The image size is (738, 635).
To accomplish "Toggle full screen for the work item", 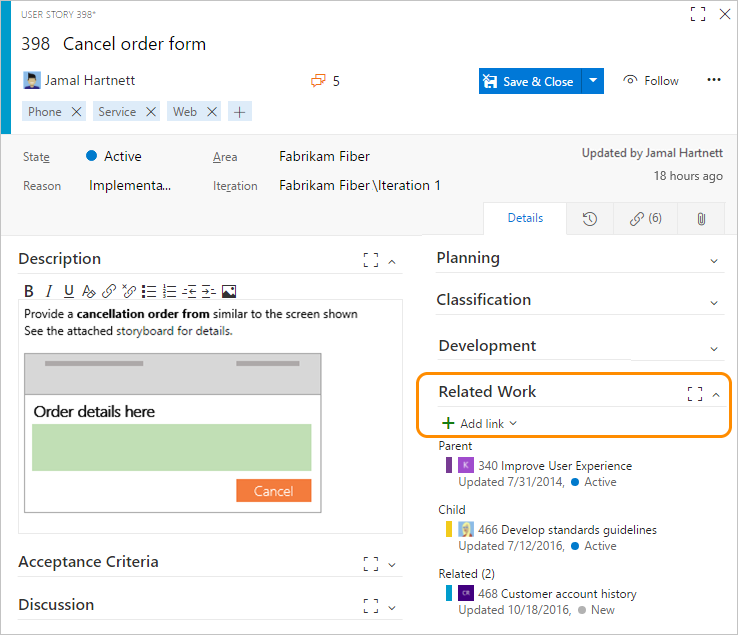I will click(x=698, y=14).
